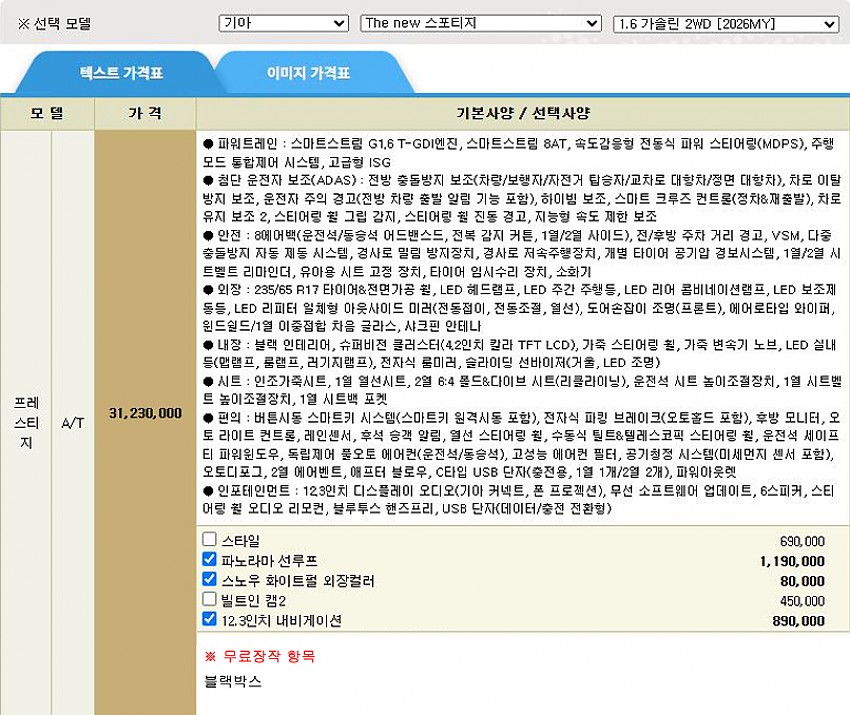
Task: Open the 1.6 가솔린 2WD trim dropdown
Action: pos(725,22)
